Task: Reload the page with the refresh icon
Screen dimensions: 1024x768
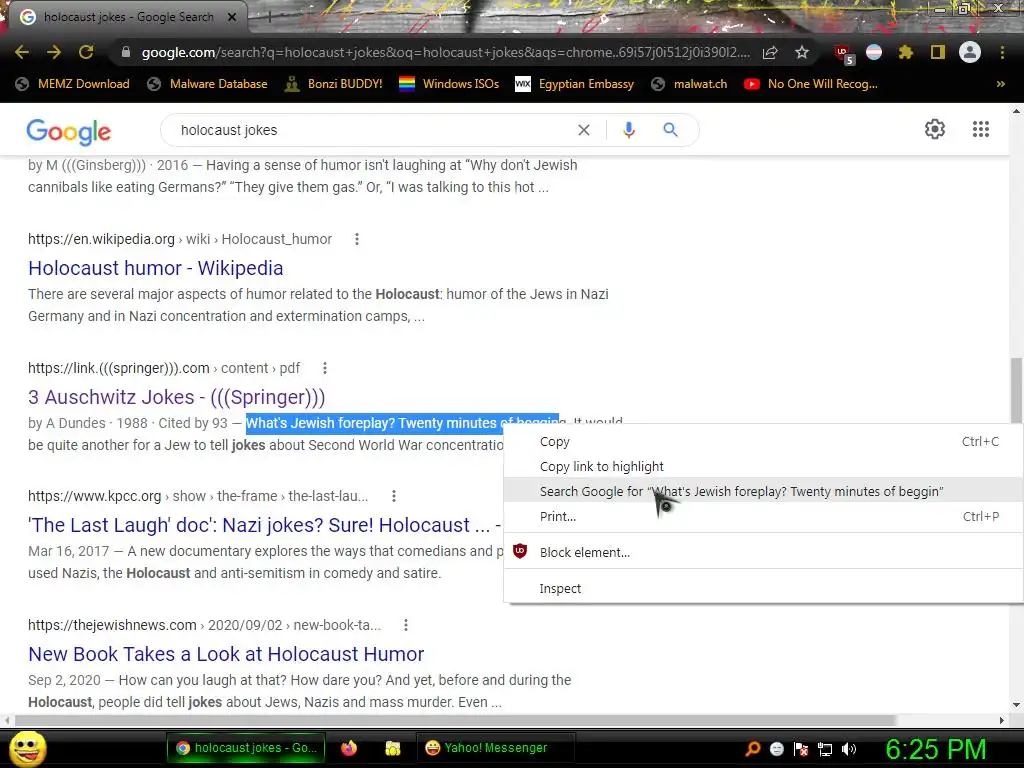Action: [x=86, y=52]
